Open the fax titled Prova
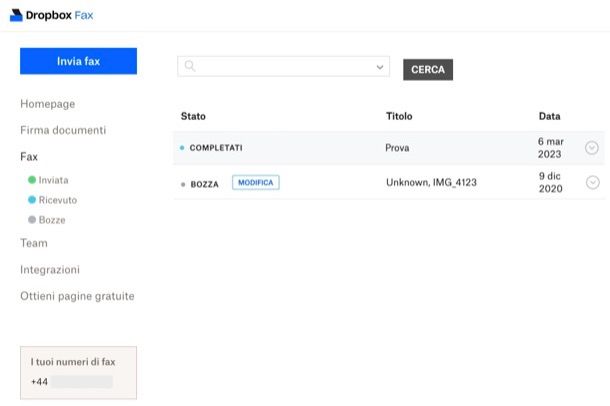This screenshot has height=406, width=610. pyautogui.click(x=397, y=148)
